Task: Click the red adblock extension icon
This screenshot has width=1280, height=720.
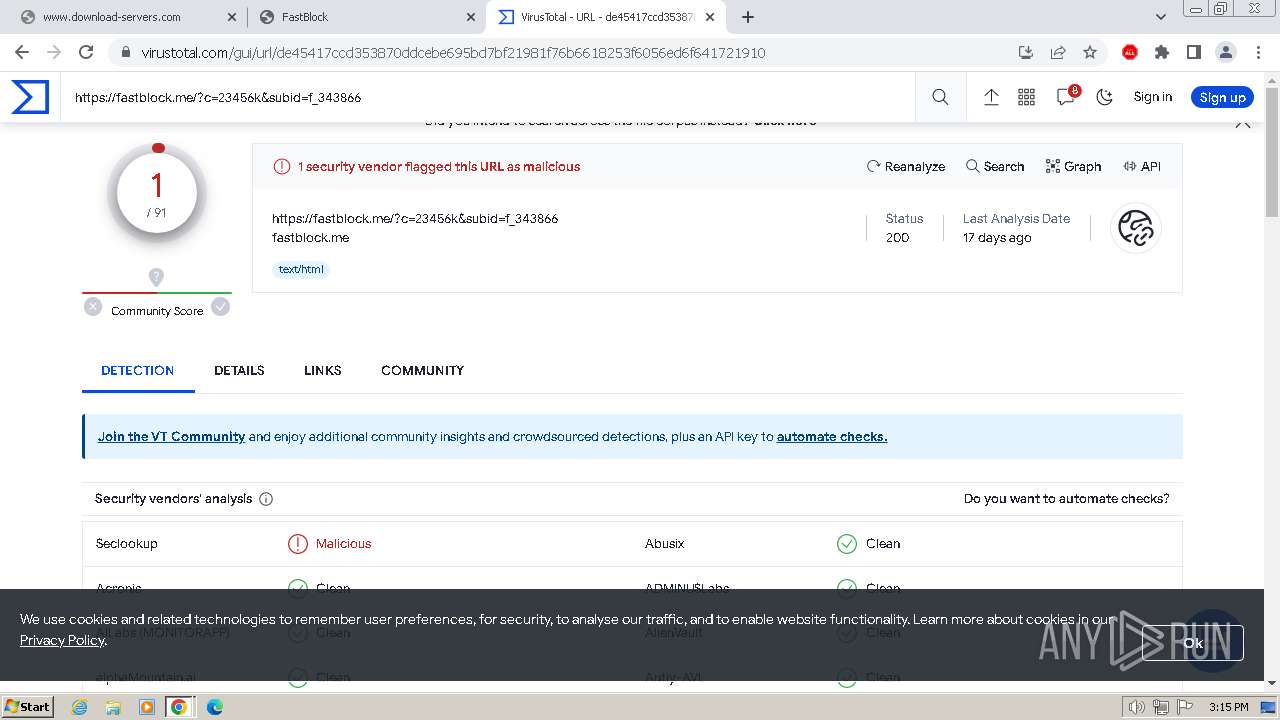Action: (1130, 52)
